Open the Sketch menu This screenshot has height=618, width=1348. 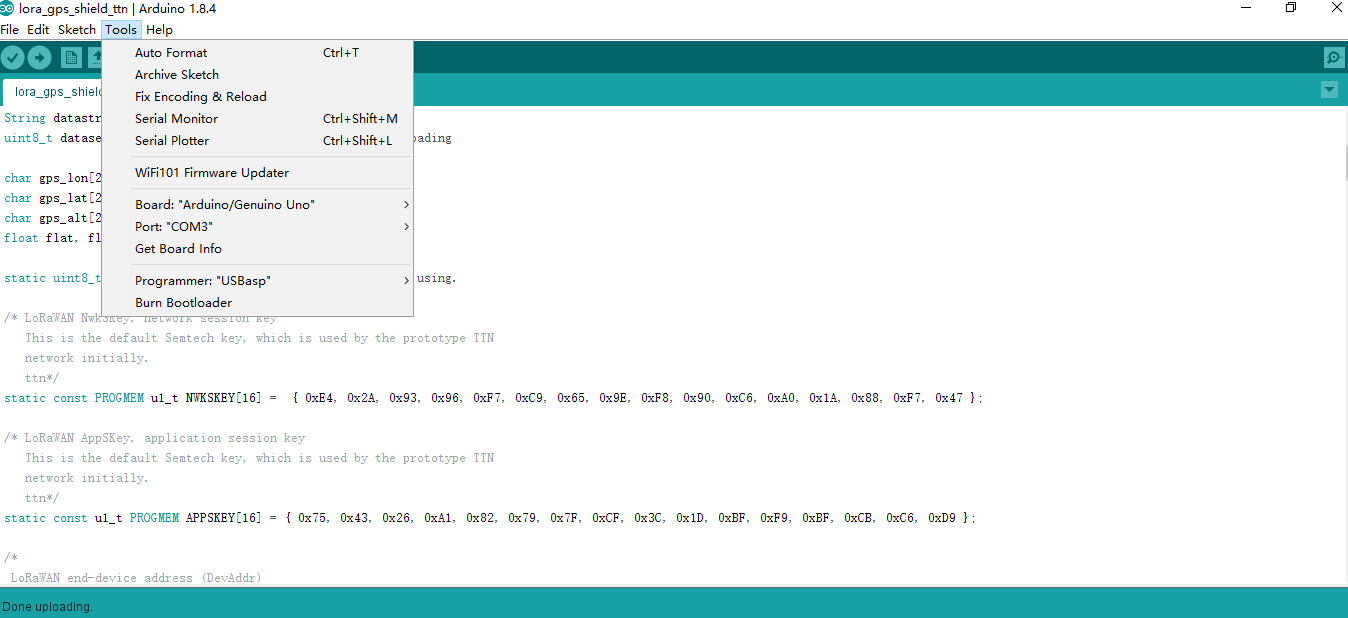pos(77,30)
